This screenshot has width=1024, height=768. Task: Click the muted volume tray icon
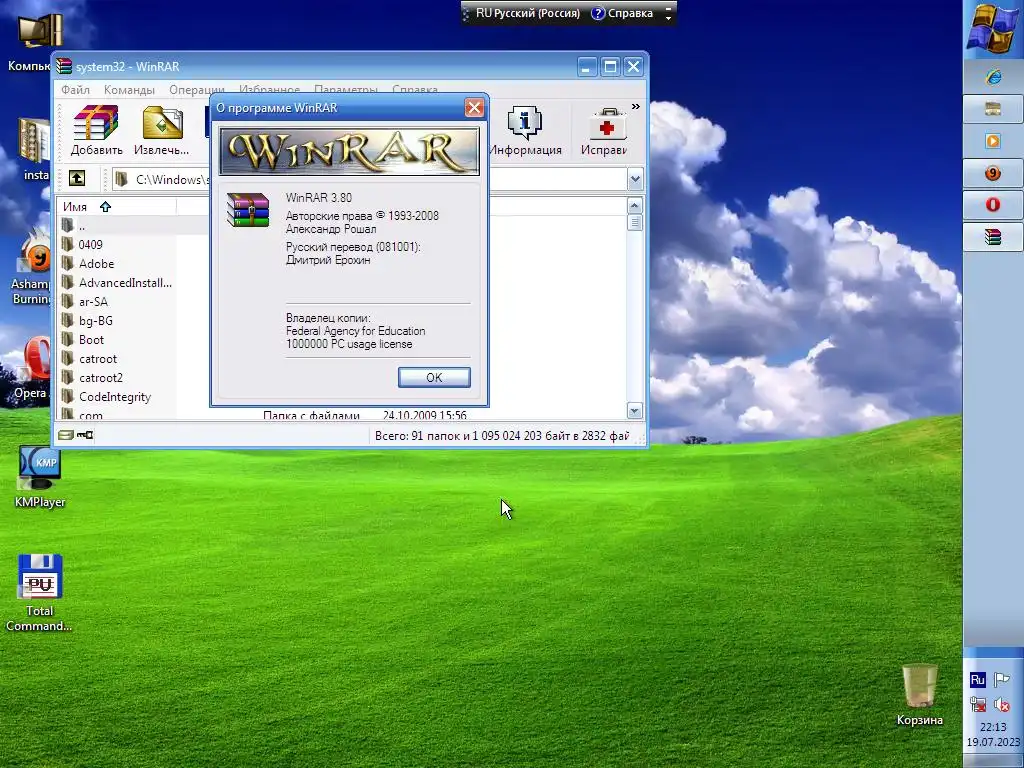(x=1002, y=705)
